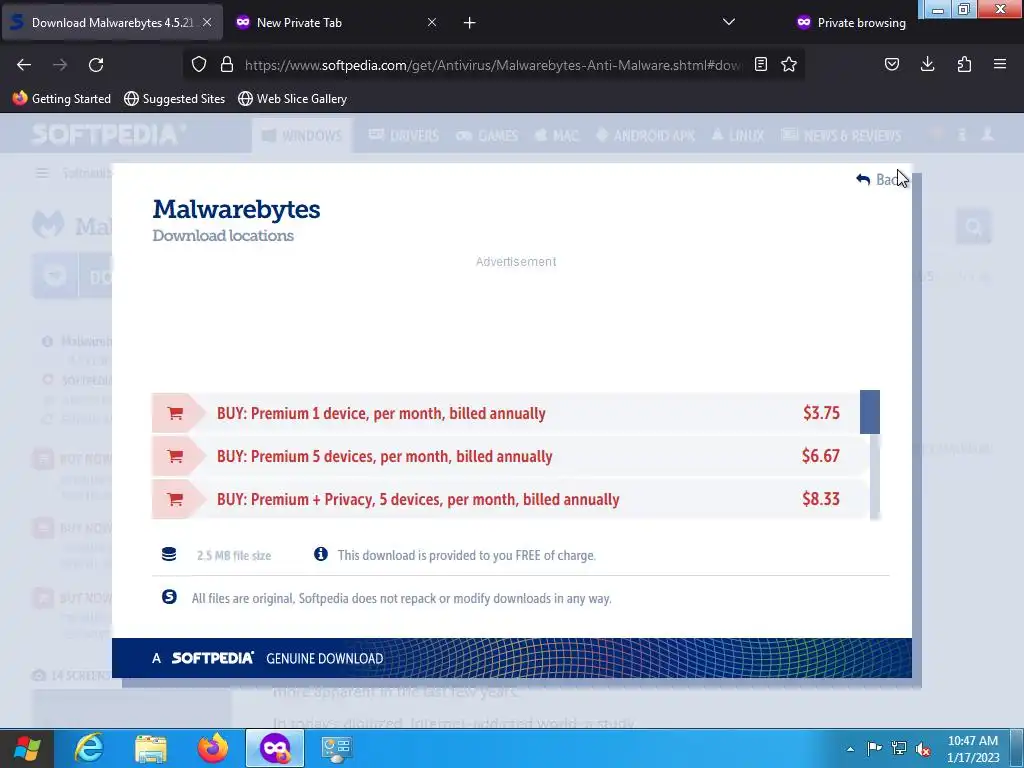Viewport: 1024px width, 768px height.
Task: Click the database file size icon
Action: coord(169,554)
